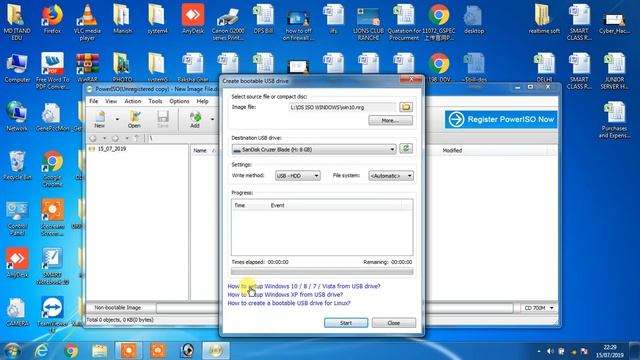Open the File menu in PowerISO
The width and height of the screenshot is (640, 360).
coord(93,101)
